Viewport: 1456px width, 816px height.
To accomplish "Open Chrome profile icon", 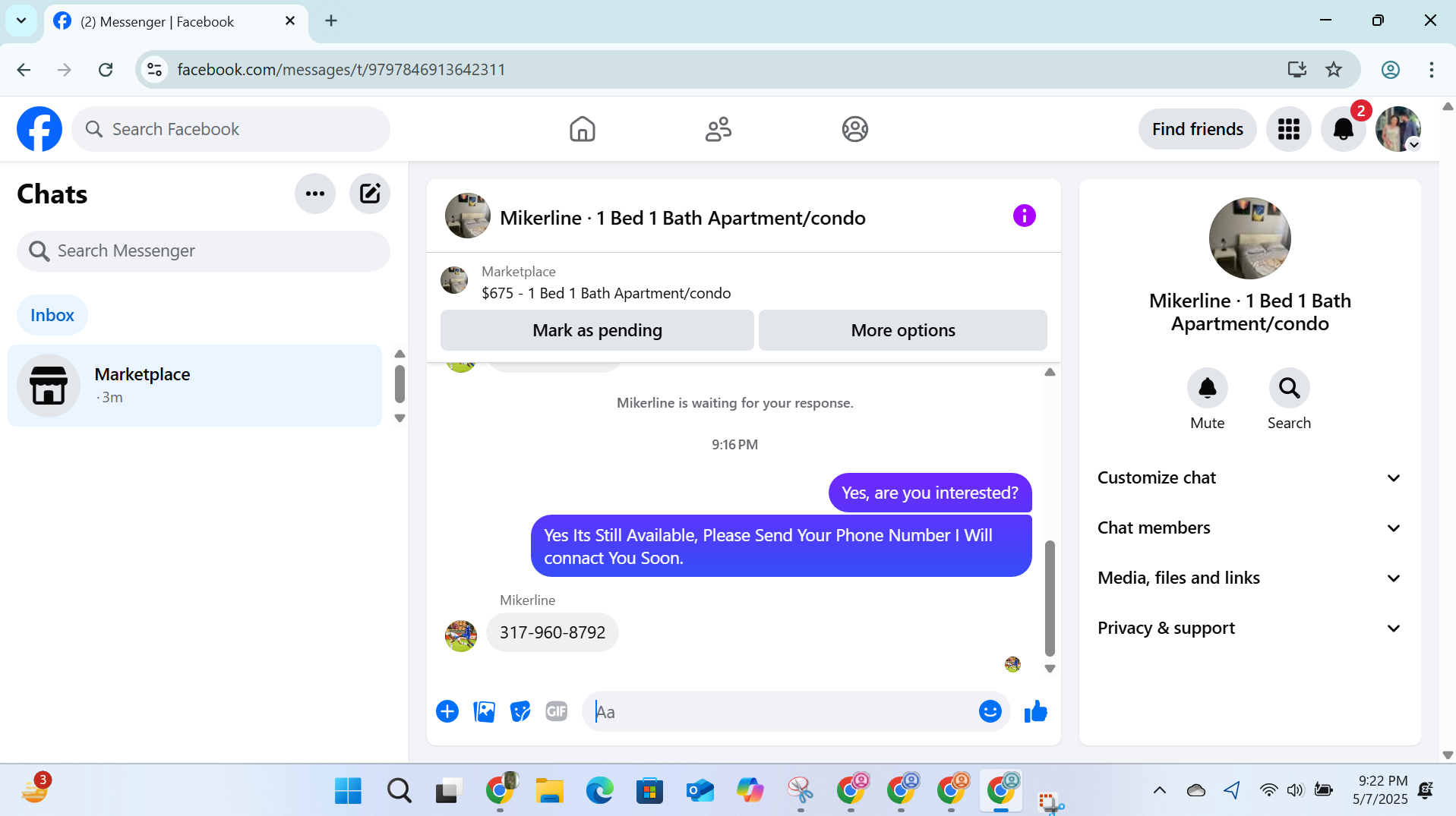I will 1390,70.
